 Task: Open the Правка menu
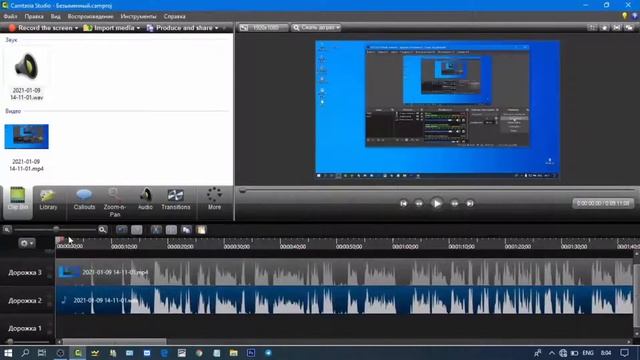[34, 16]
